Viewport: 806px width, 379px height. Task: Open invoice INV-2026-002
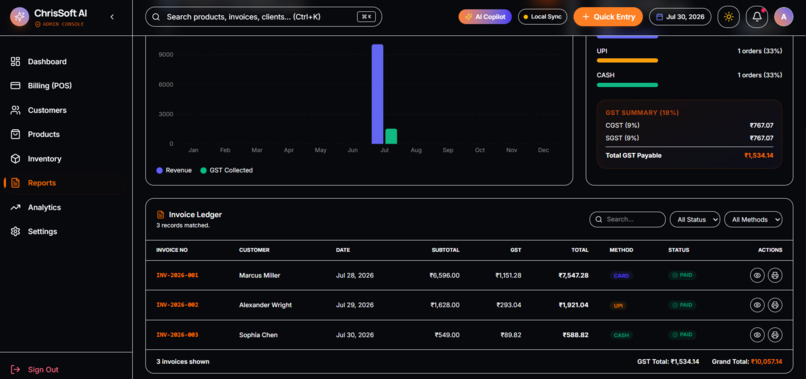pos(177,305)
